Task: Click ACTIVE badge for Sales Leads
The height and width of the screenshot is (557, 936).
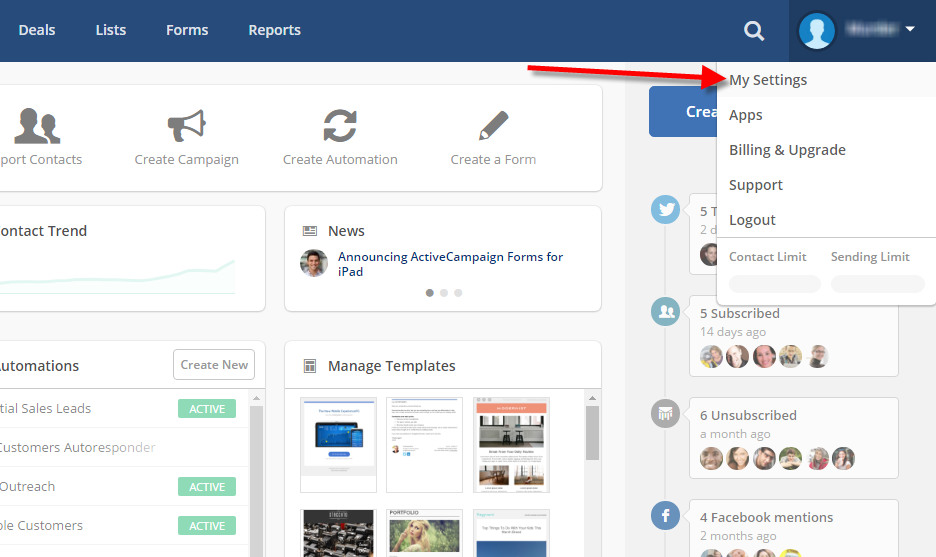Action: 207,409
